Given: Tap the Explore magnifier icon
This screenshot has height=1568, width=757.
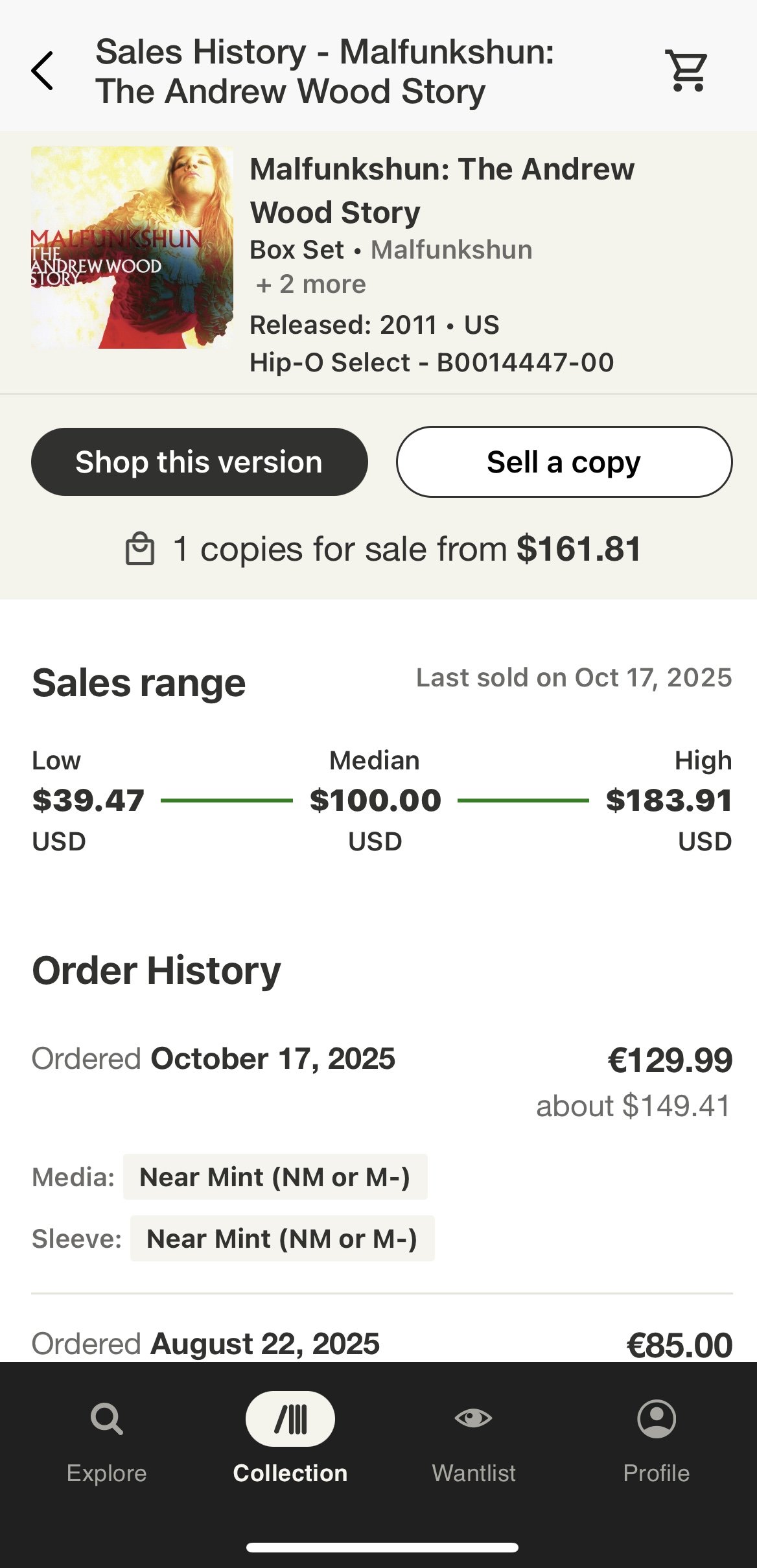Looking at the screenshot, I should click(x=107, y=1419).
